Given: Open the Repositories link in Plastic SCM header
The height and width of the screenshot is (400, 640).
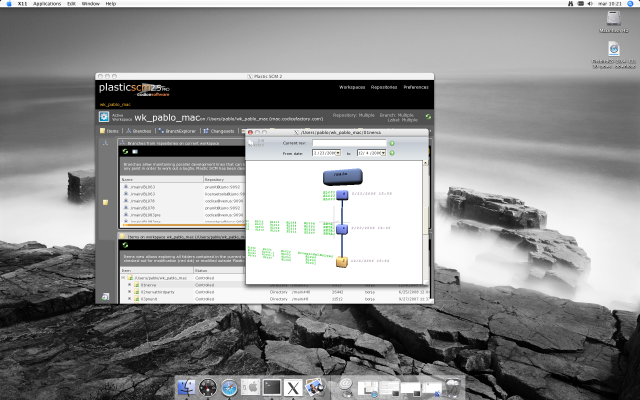Looking at the screenshot, I should pyautogui.click(x=384, y=87).
